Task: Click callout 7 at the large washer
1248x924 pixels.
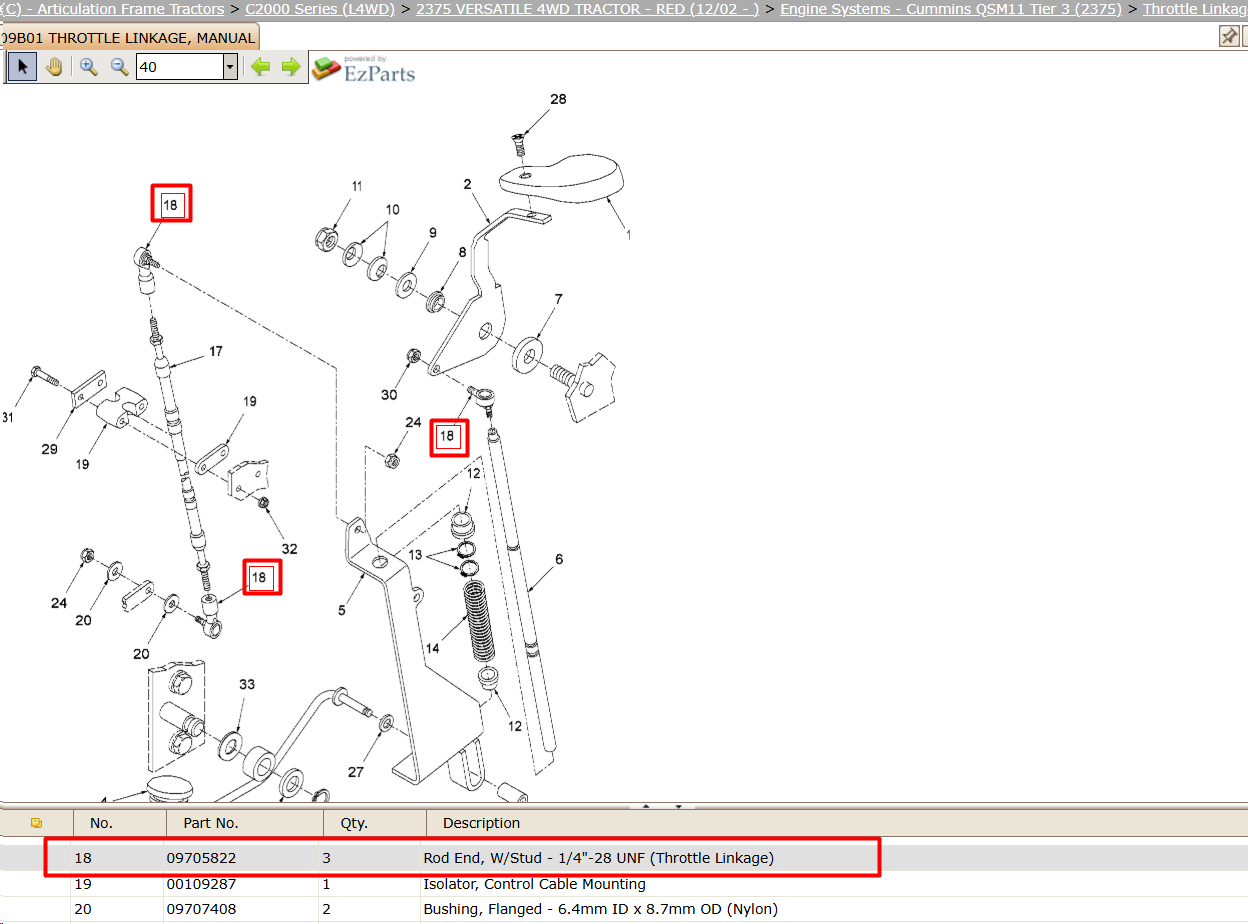Action: 558,299
